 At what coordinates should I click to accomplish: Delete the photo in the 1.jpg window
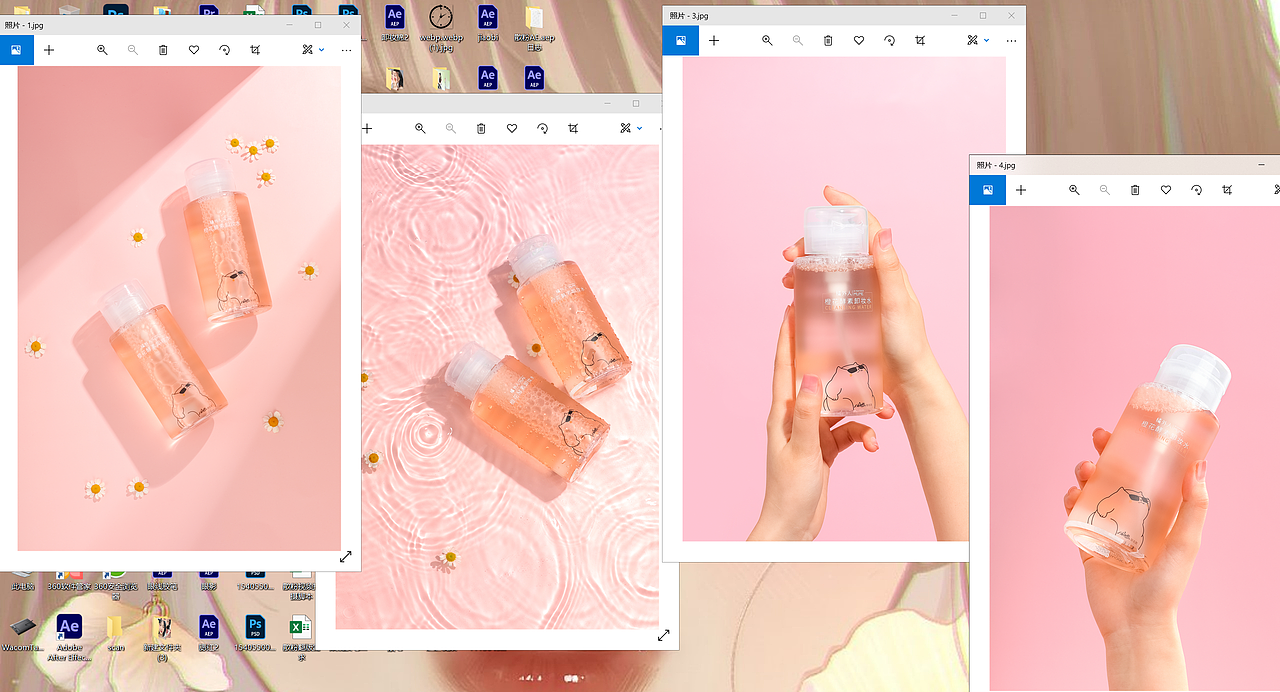click(x=163, y=50)
